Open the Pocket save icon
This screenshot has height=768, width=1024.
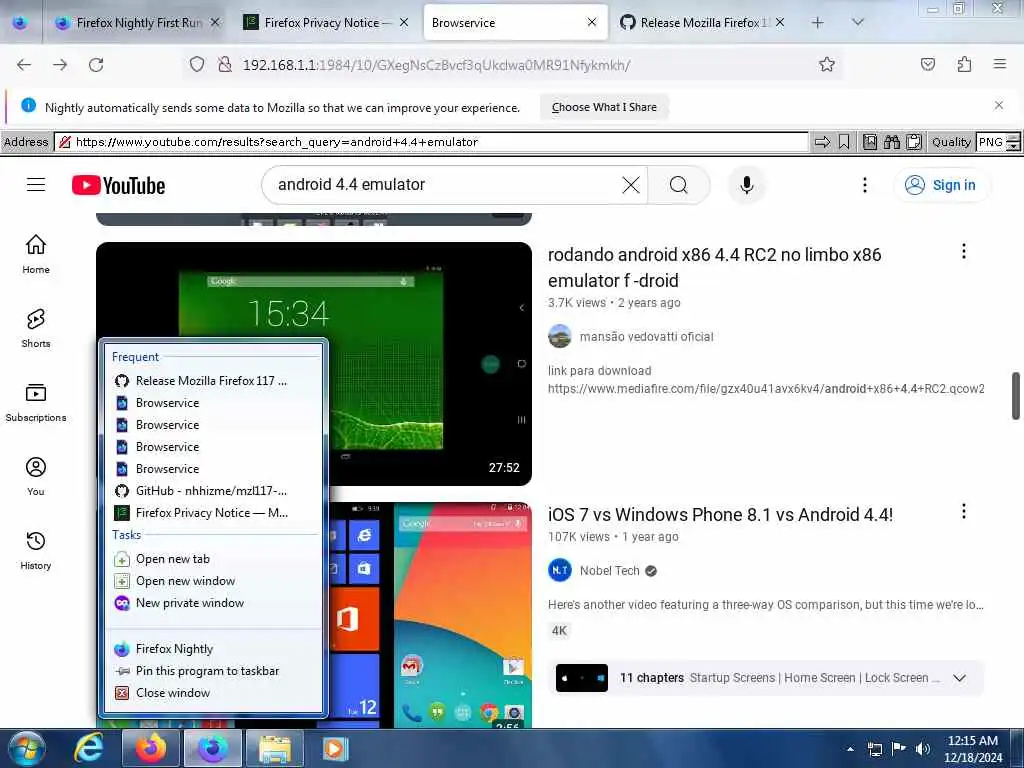pos(928,64)
